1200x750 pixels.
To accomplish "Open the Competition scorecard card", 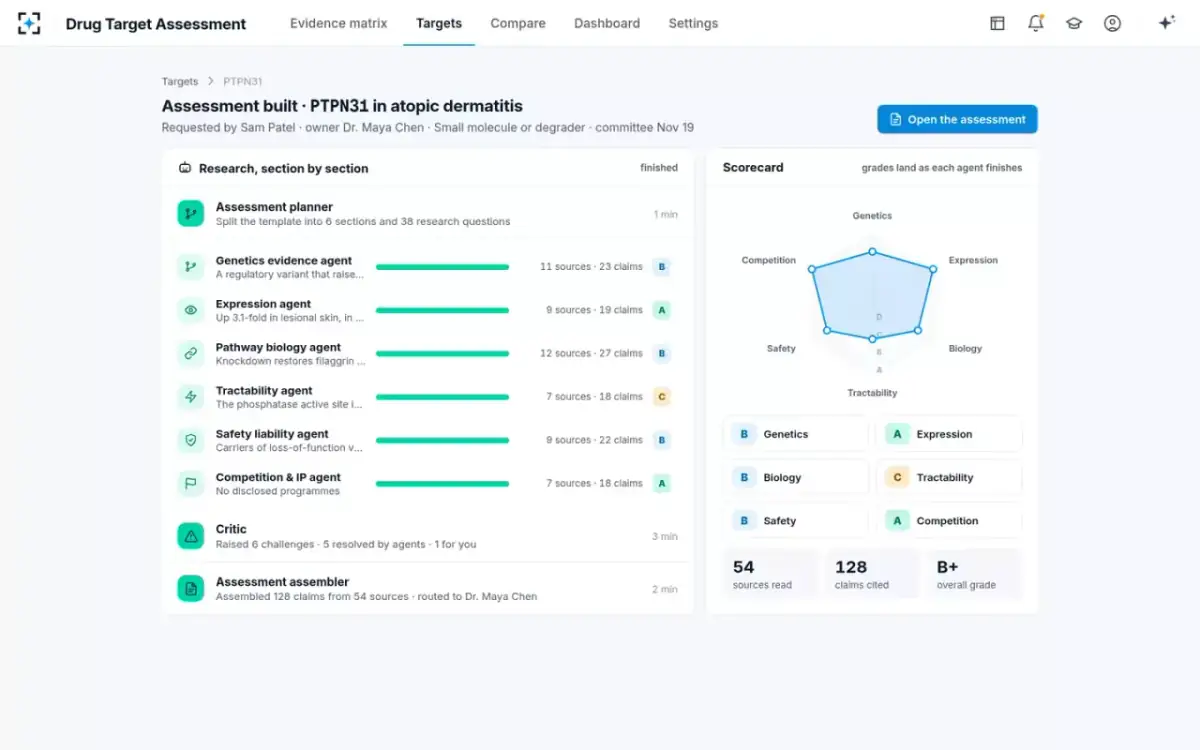I will click(x=949, y=521).
